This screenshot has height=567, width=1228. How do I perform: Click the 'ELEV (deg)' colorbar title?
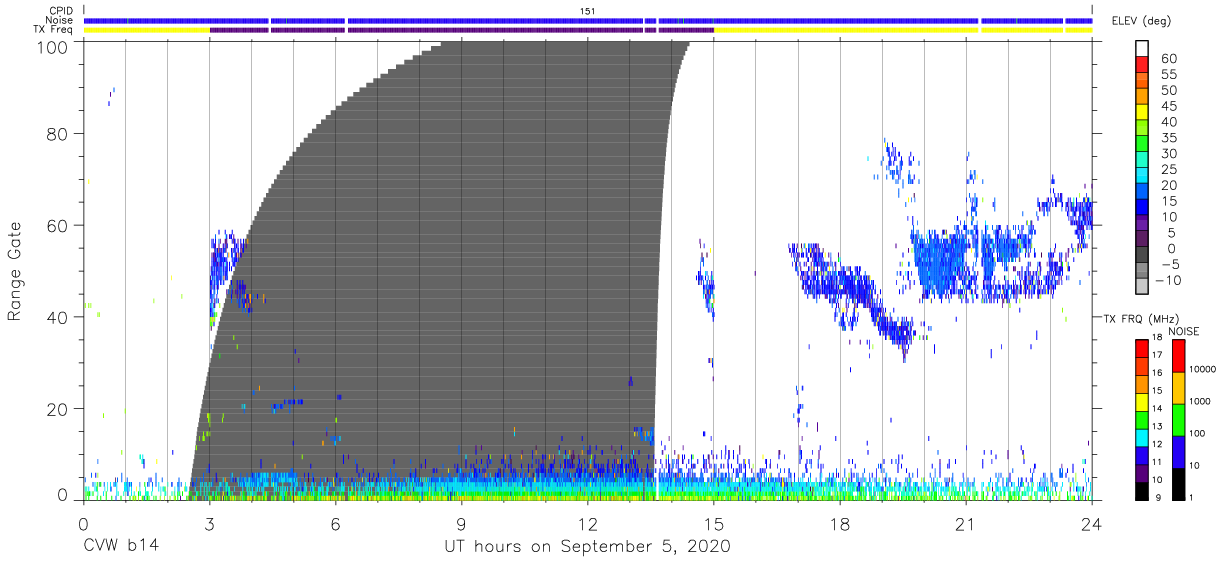[1141, 21]
